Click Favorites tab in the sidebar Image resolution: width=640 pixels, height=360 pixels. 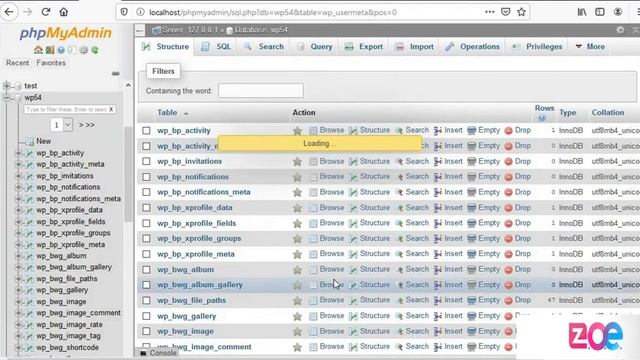point(51,63)
